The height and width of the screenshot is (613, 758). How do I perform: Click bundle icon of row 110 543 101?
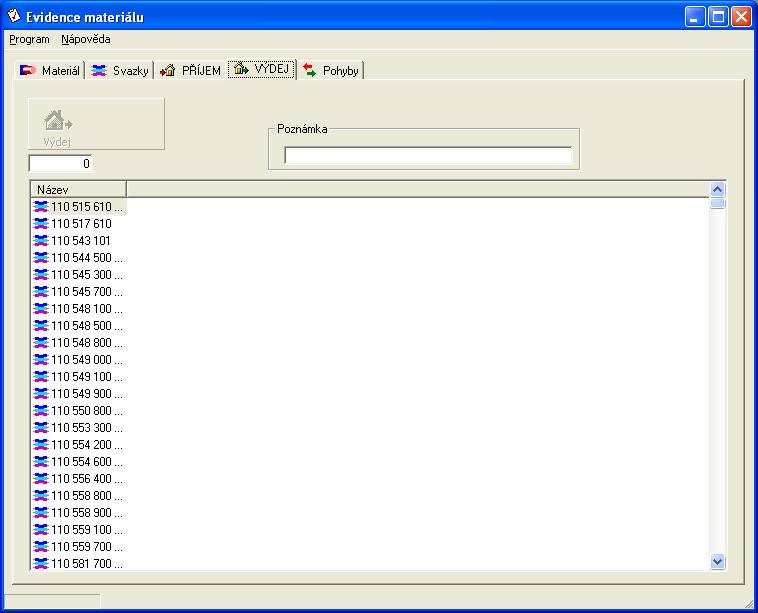[x=41, y=241]
